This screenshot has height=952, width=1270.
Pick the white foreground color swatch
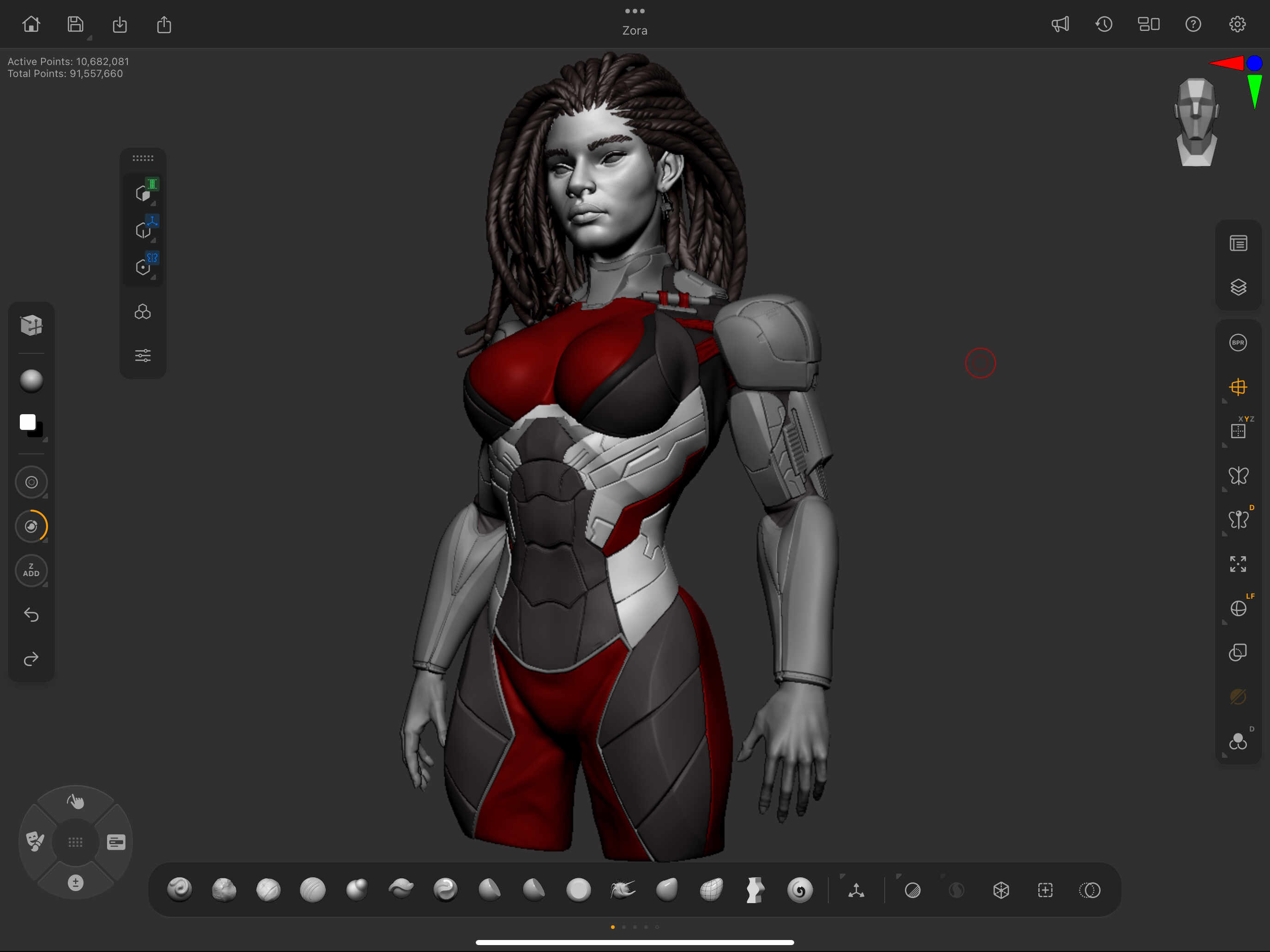click(28, 422)
